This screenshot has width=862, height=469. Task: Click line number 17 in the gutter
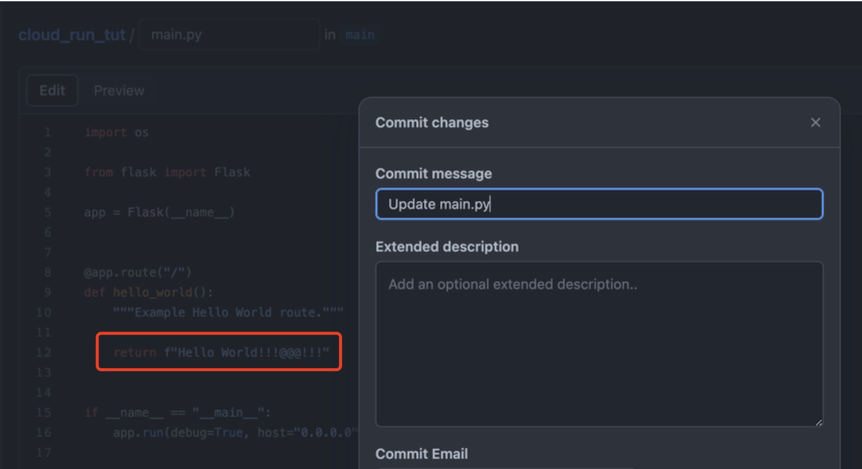[x=43, y=453]
